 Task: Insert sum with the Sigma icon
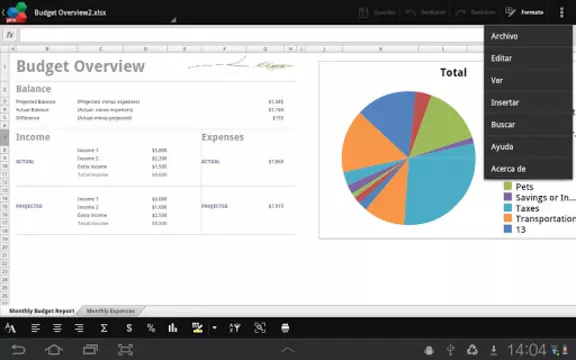pyautogui.click(x=104, y=328)
